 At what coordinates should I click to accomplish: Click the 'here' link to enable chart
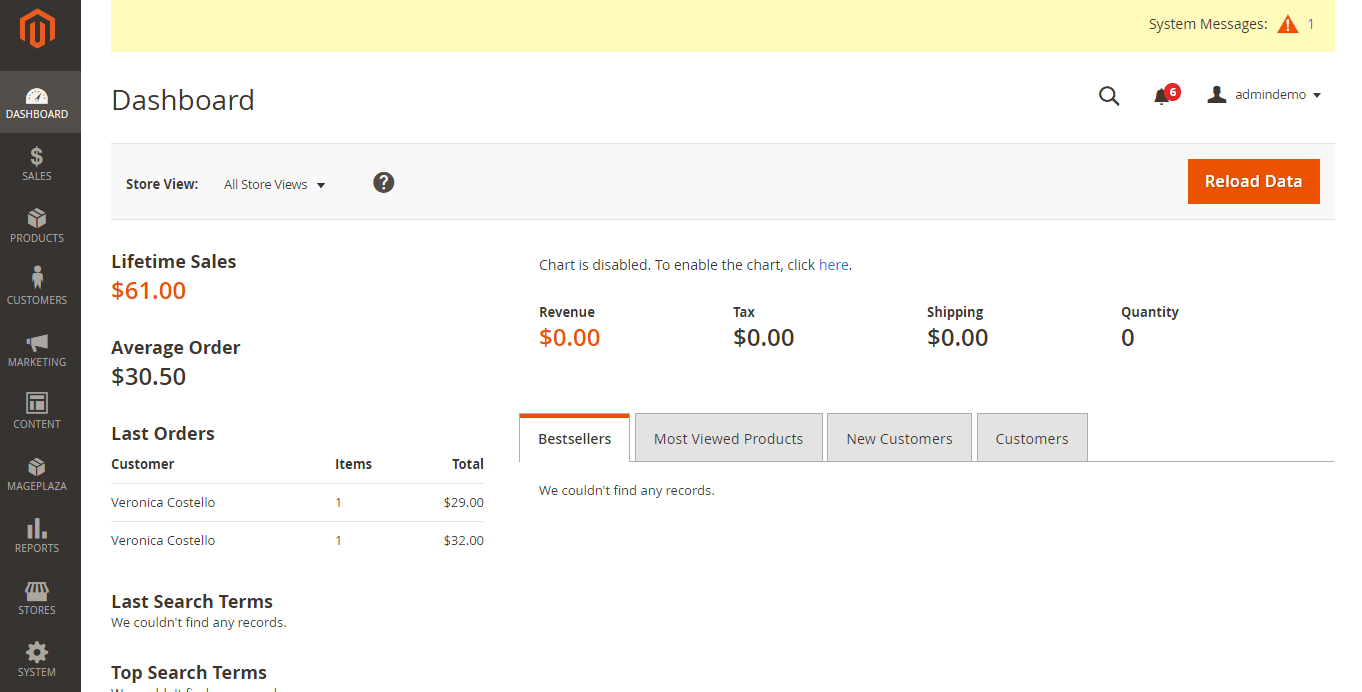[x=833, y=265]
